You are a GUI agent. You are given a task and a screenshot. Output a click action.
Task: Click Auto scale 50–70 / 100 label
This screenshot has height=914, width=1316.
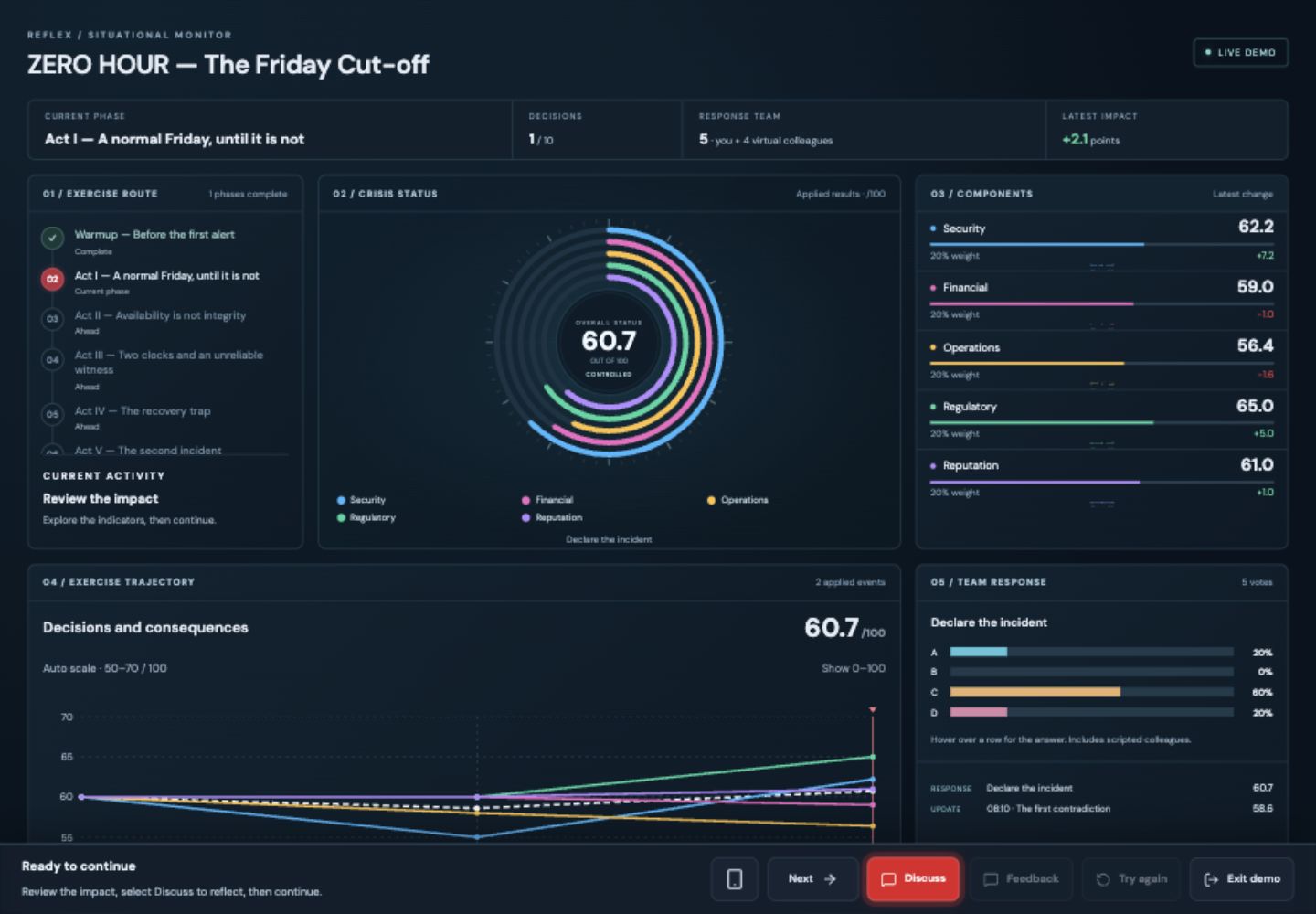pos(105,668)
